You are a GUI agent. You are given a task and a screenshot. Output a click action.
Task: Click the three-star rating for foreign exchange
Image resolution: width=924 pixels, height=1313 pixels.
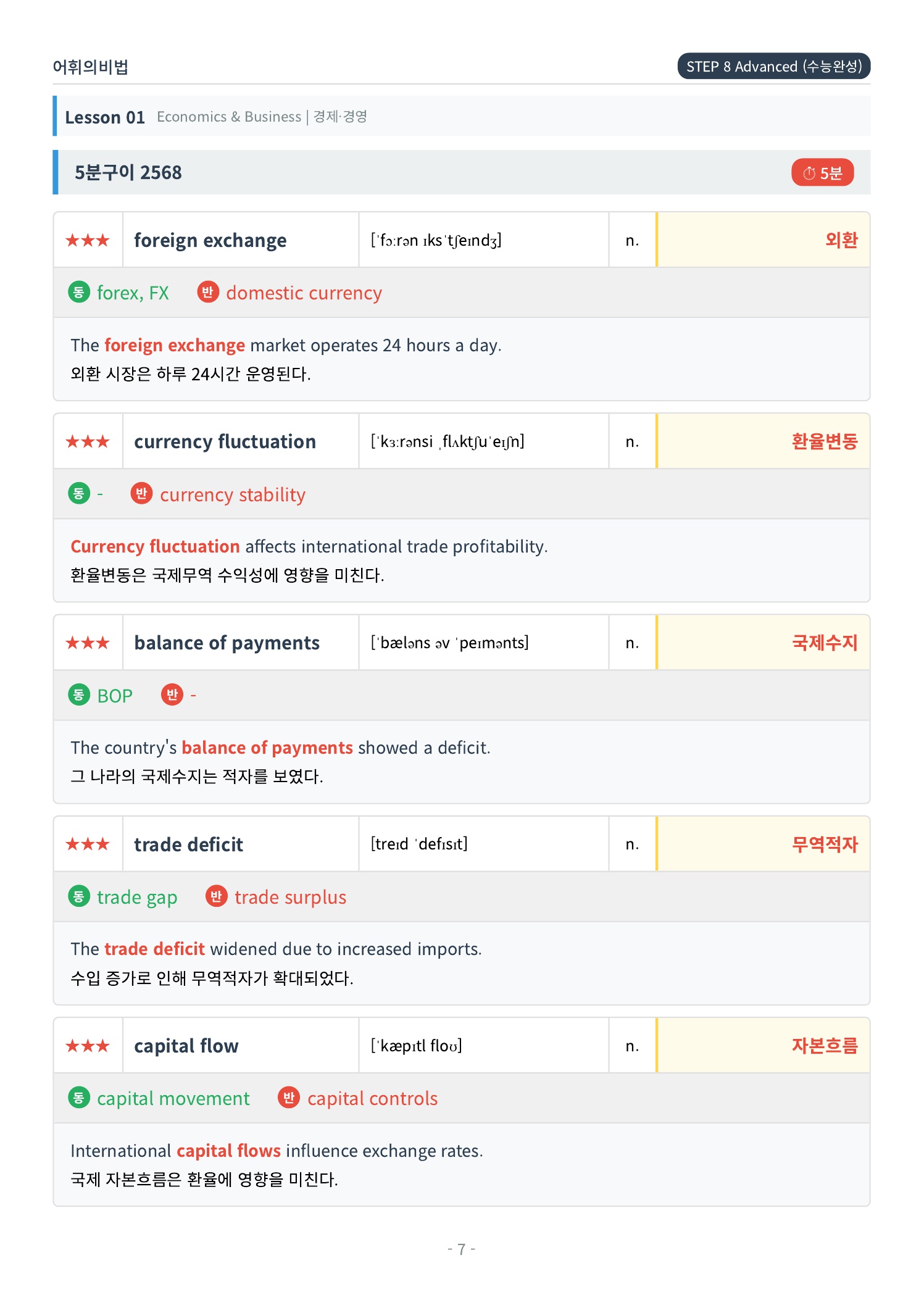(x=88, y=240)
